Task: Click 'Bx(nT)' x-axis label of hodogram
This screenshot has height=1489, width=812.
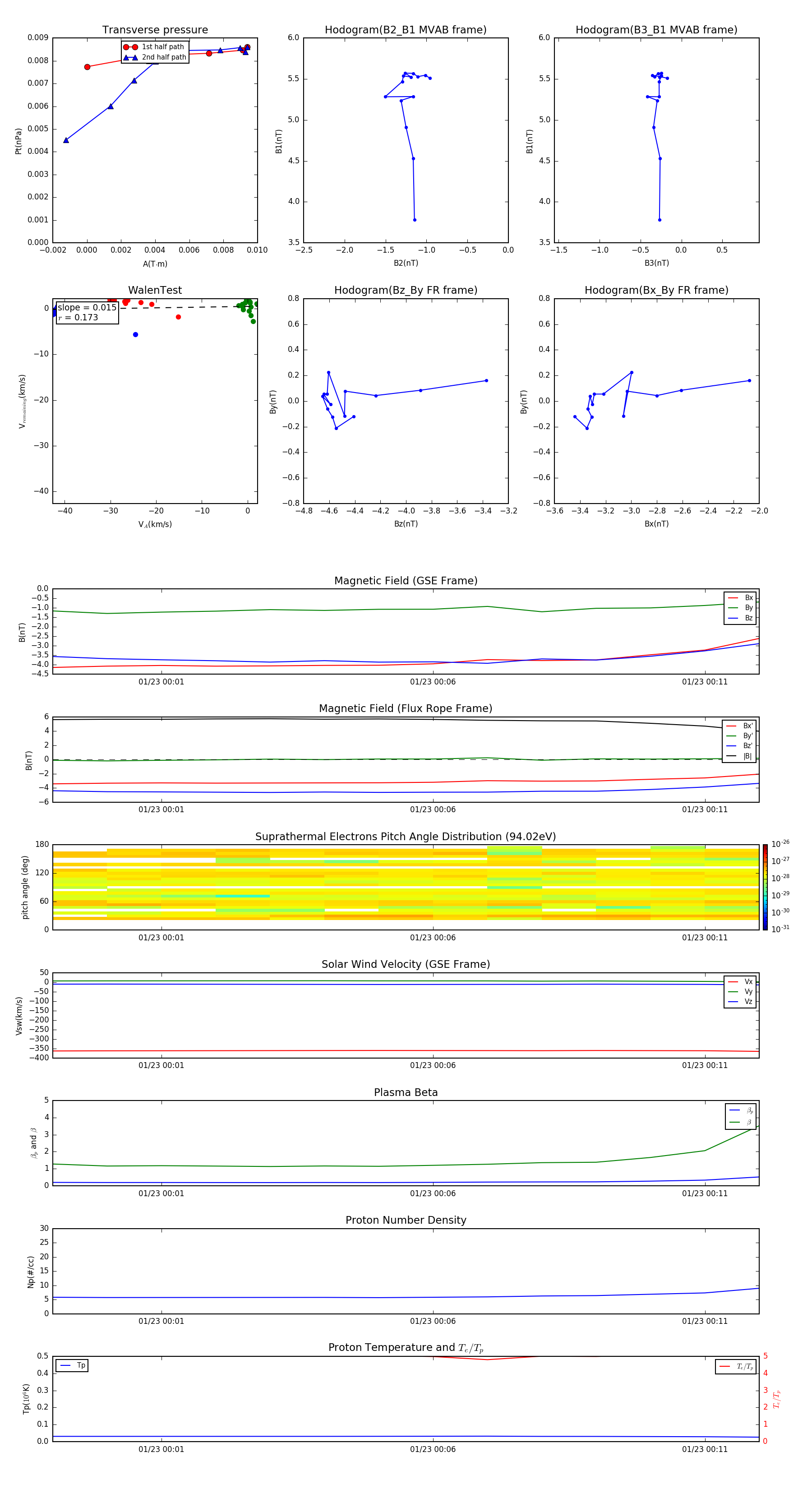Action: pyautogui.click(x=656, y=524)
